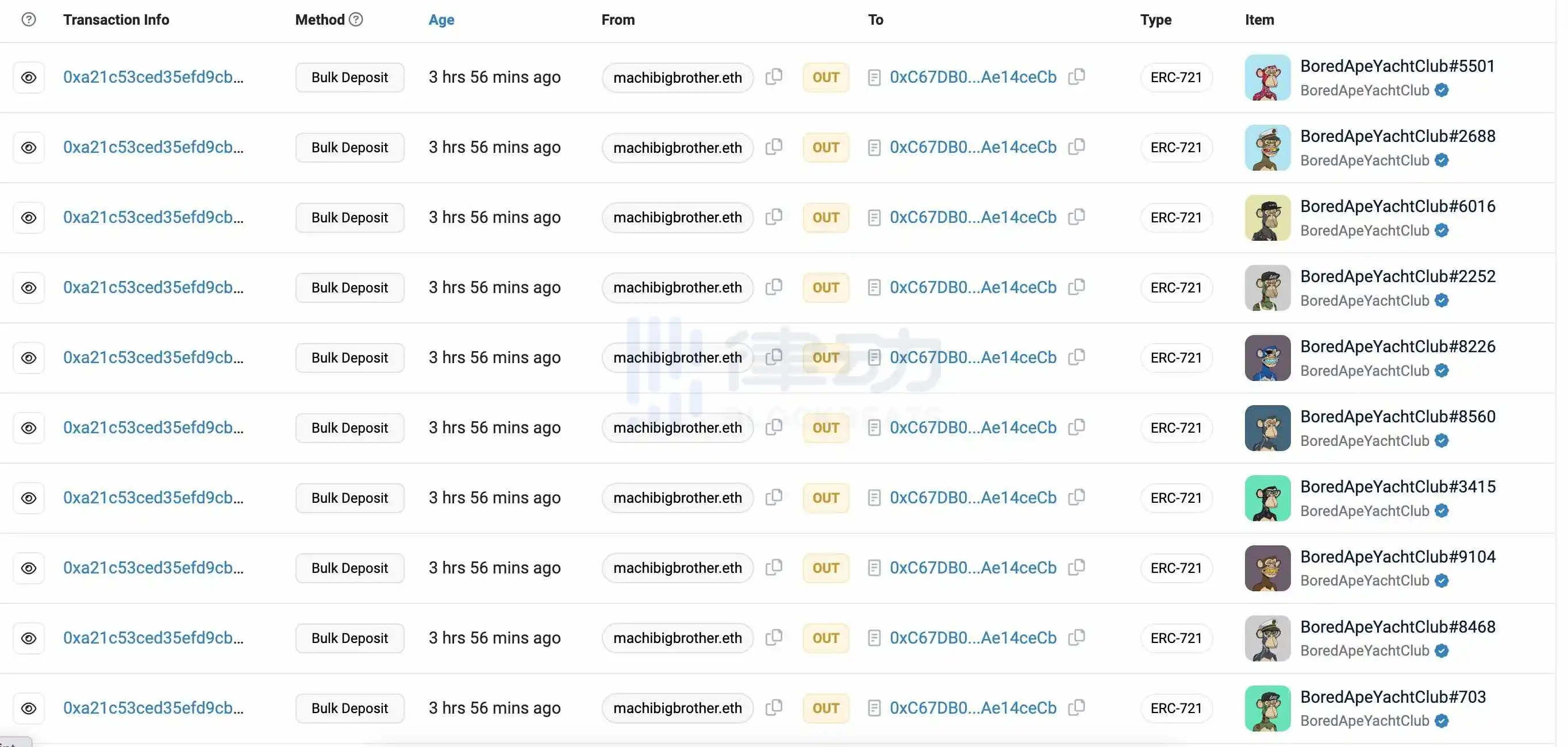This screenshot has width=1568, height=747.
Task: Copy From address in the #5501 row
Action: coord(774,76)
